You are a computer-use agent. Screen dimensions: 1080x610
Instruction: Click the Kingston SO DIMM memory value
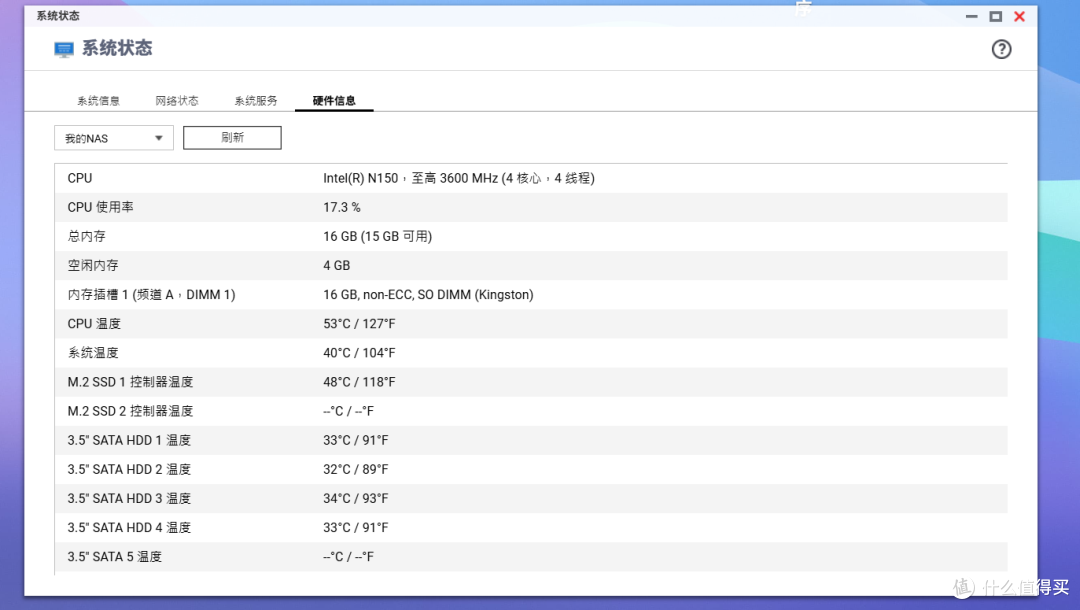[x=428, y=295]
